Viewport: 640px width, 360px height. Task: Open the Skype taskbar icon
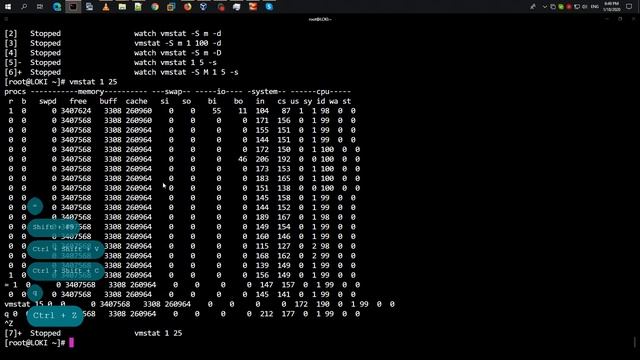(x=269, y=7)
